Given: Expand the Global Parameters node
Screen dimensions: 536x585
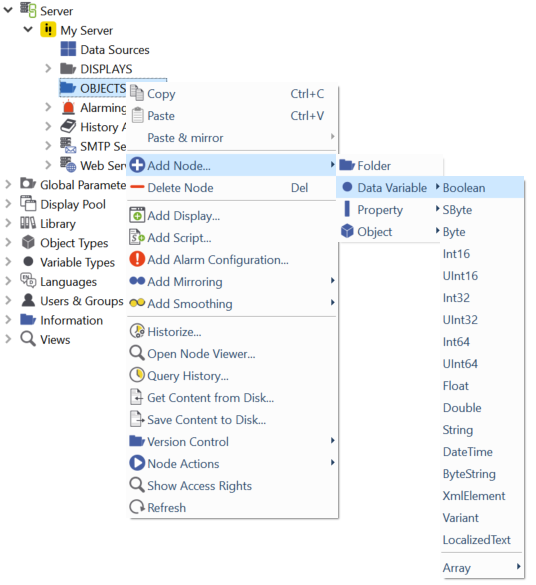Looking at the screenshot, I should [8, 184].
